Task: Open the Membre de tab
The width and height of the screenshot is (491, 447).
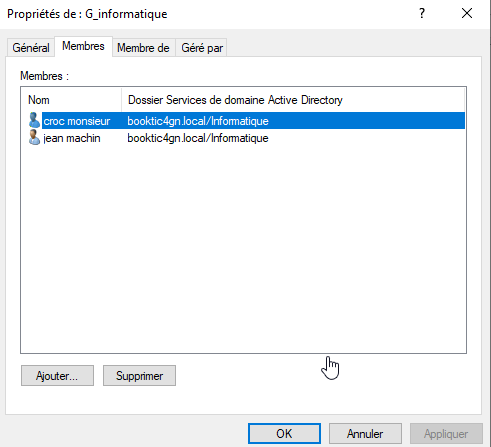Action: point(143,48)
